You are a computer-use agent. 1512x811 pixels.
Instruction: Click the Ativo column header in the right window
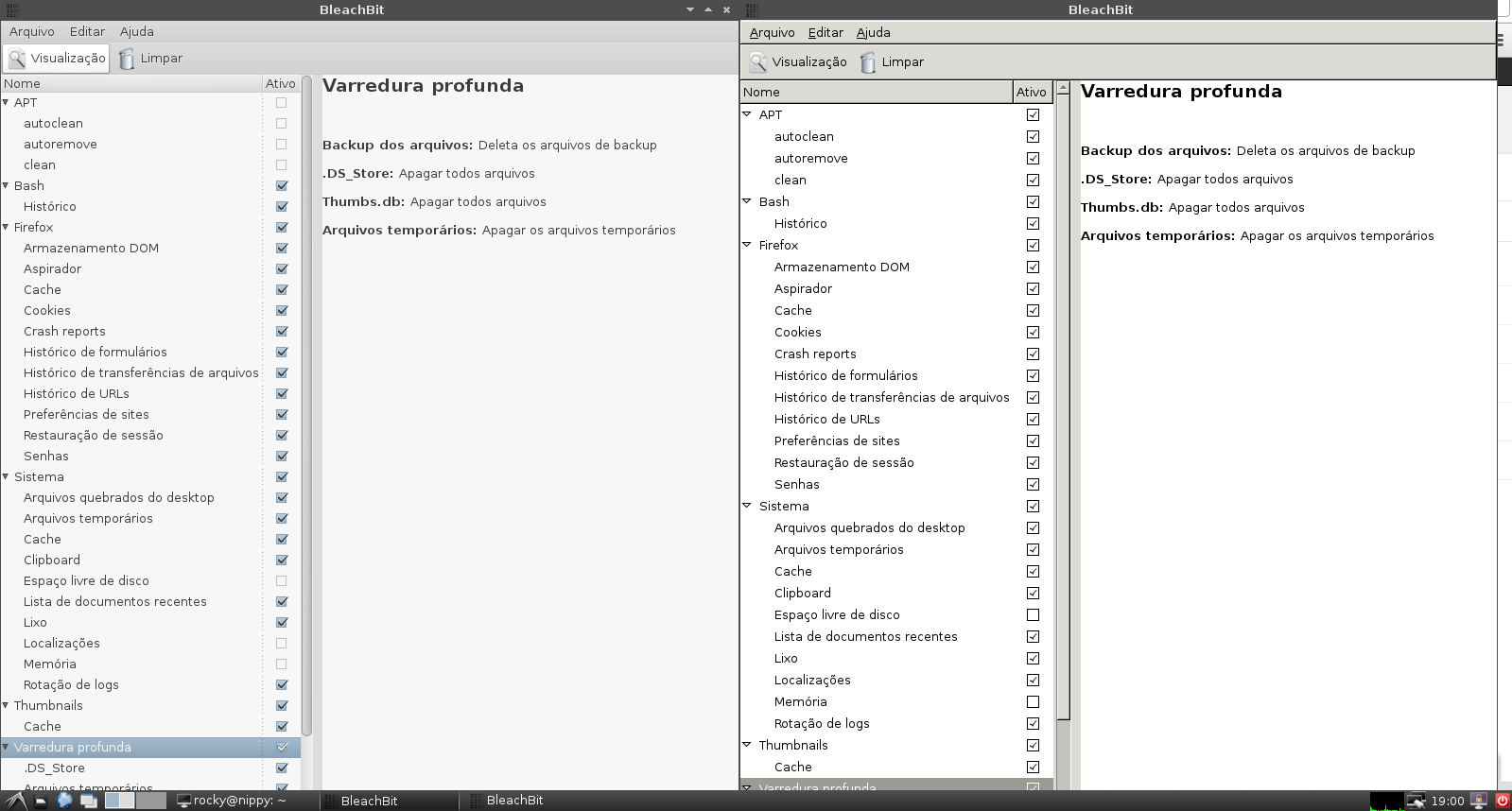click(1031, 92)
